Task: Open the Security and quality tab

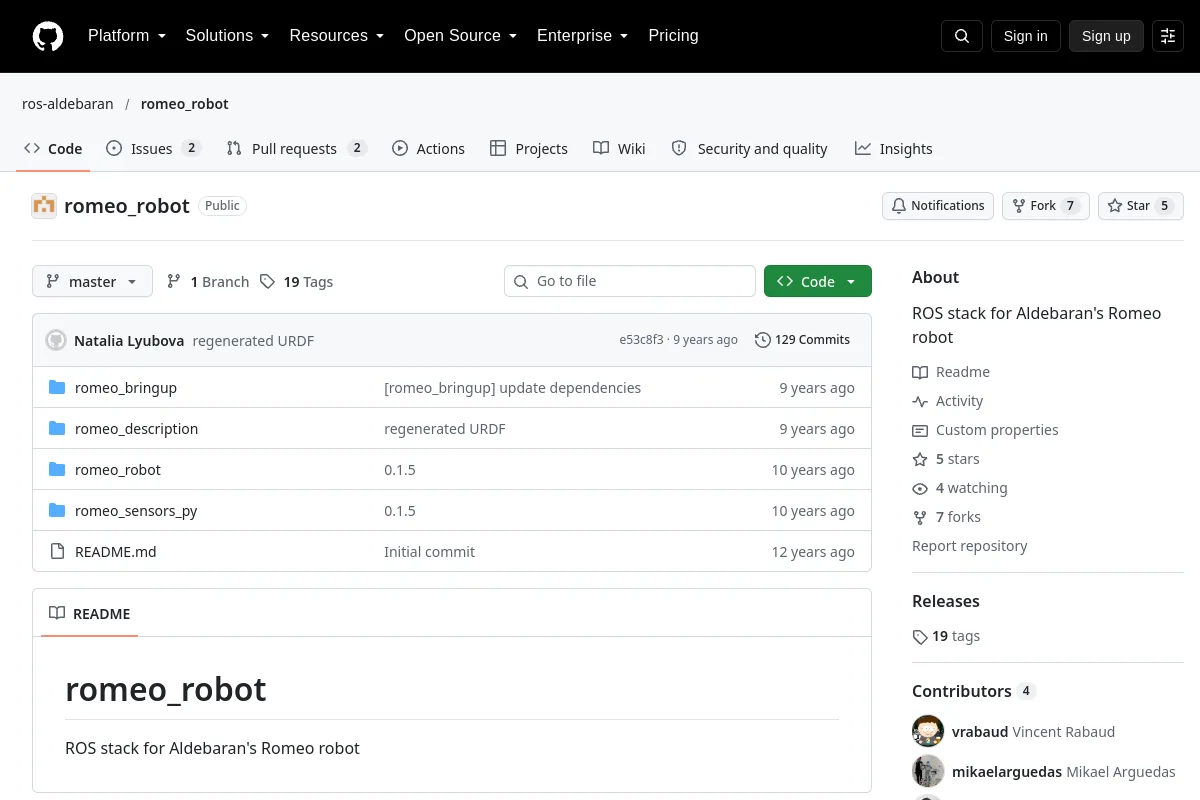Action: click(749, 149)
